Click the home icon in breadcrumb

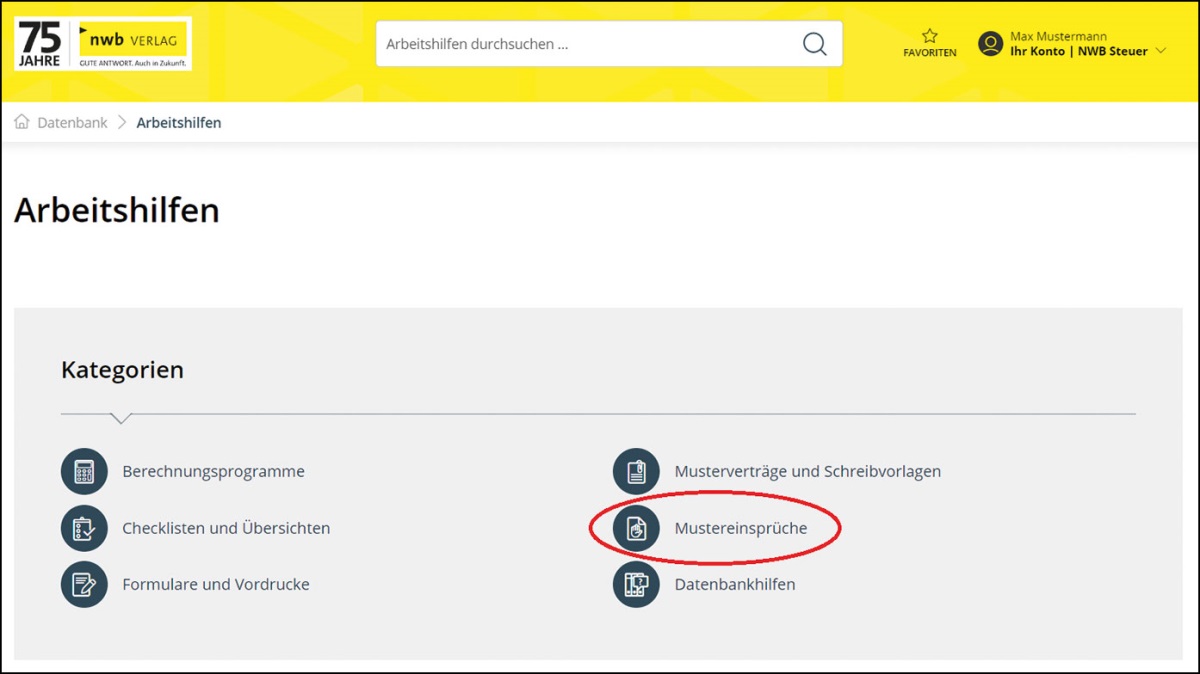[x=22, y=122]
